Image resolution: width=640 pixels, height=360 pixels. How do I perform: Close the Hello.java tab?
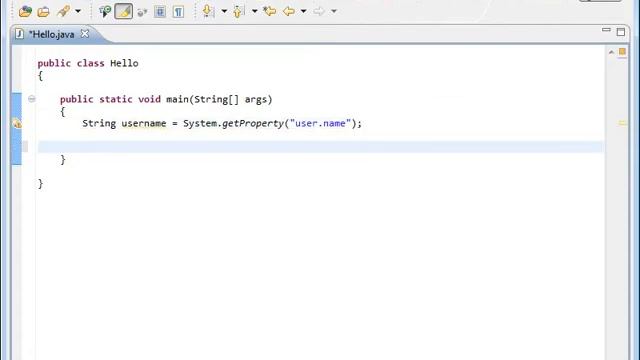[x=85, y=34]
